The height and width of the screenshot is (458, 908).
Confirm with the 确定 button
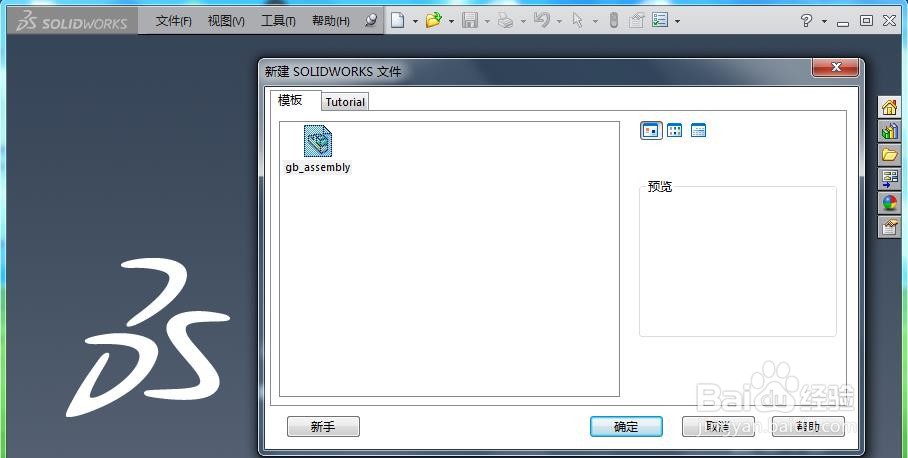tap(626, 427)
